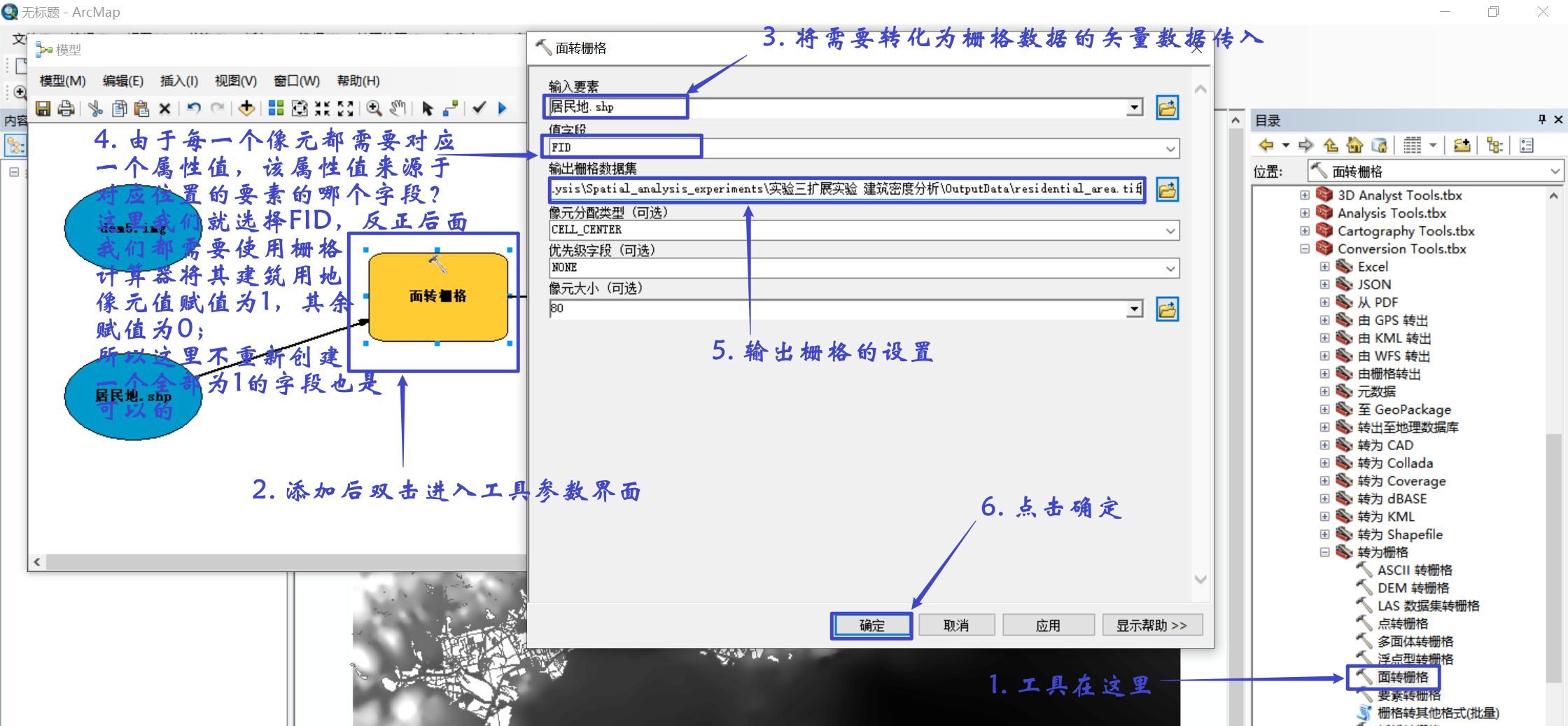This screenshot has height=726, width=1568.
Task: Run the model with the blue play icon
Action: point(503,109)
